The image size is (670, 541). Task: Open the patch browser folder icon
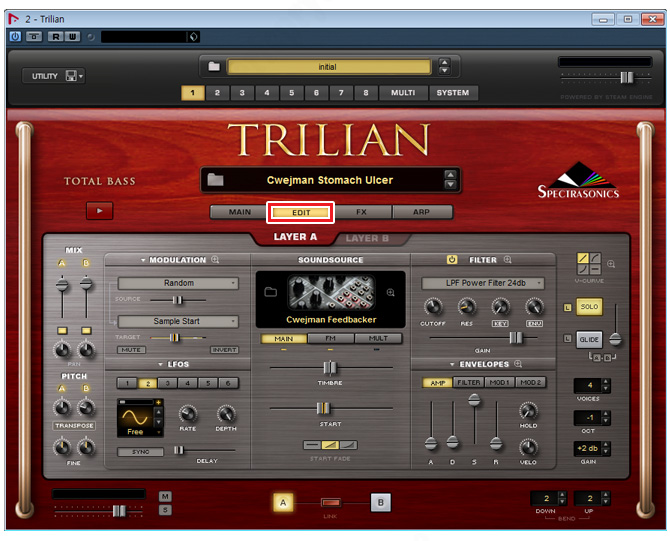point(215,179)
